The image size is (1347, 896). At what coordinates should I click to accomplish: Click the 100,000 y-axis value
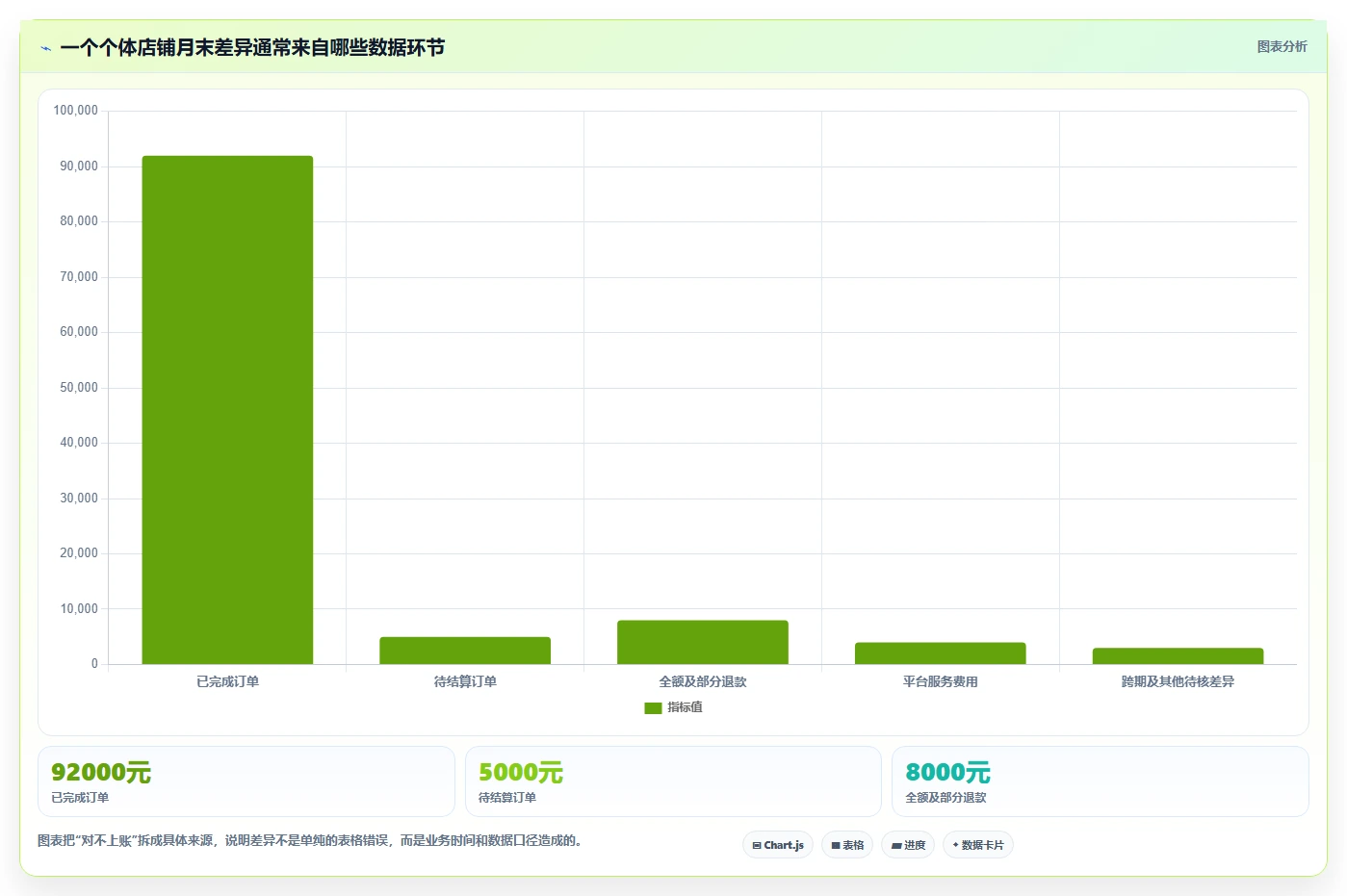point(75,111)
